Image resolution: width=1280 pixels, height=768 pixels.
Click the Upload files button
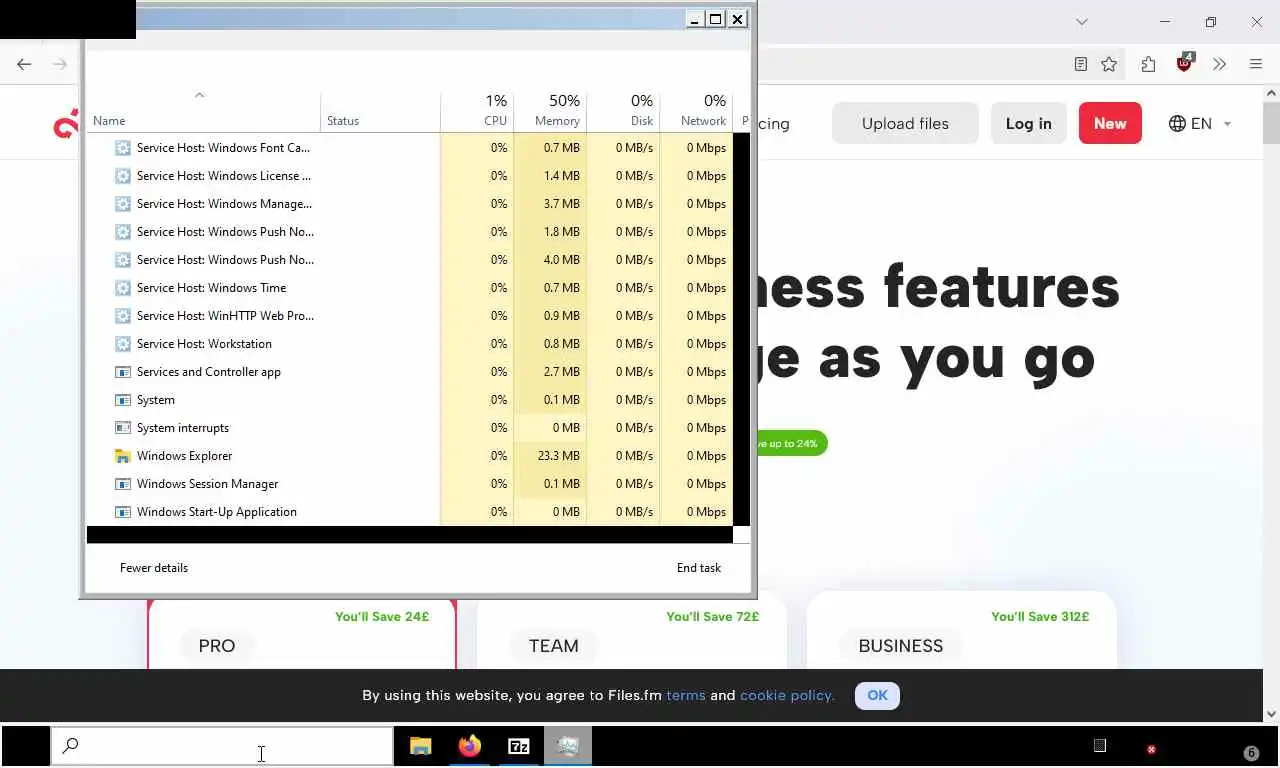point(905,124)
